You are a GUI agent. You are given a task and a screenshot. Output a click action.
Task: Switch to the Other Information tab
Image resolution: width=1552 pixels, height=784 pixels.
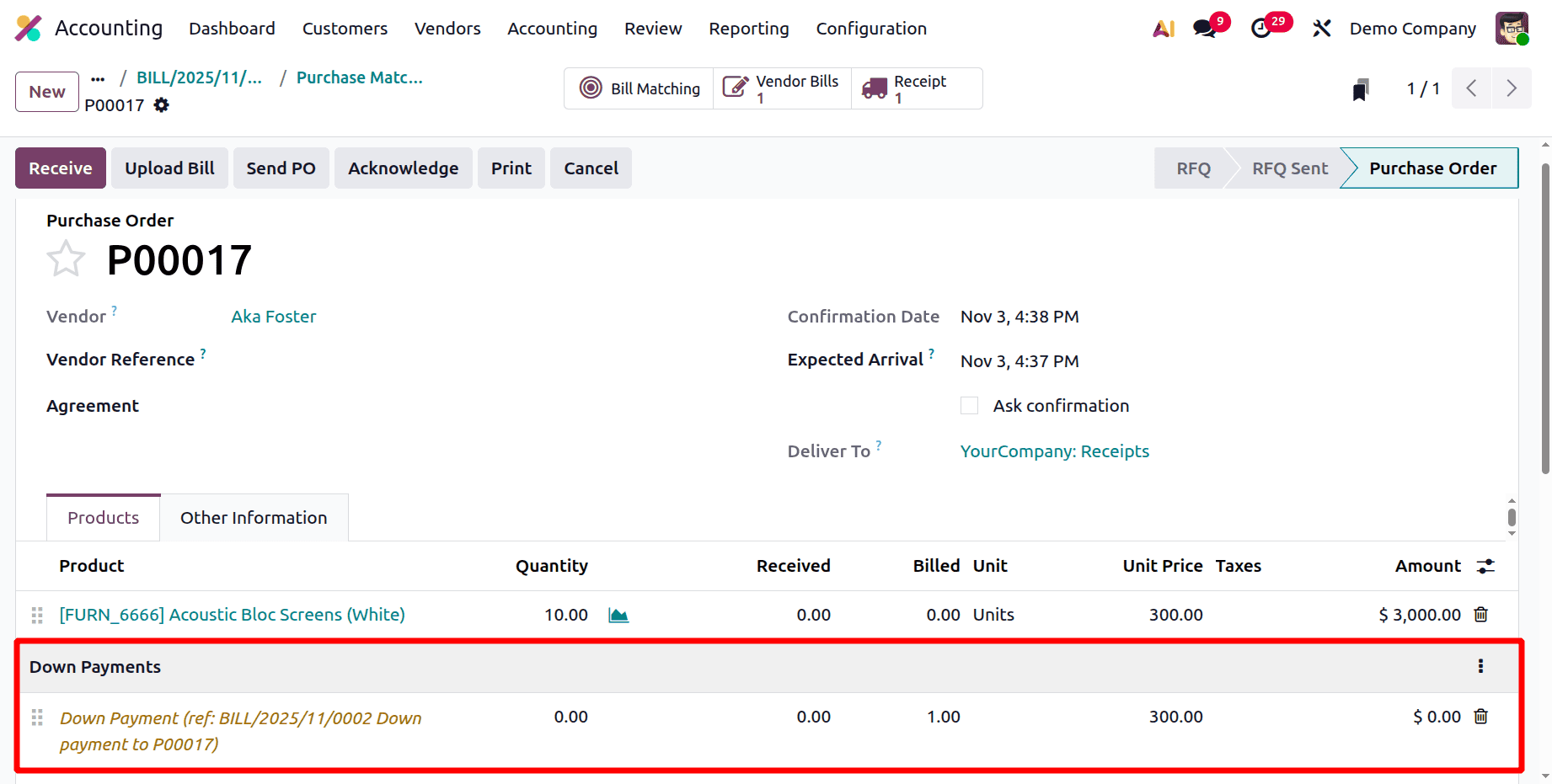click(254, 517)
